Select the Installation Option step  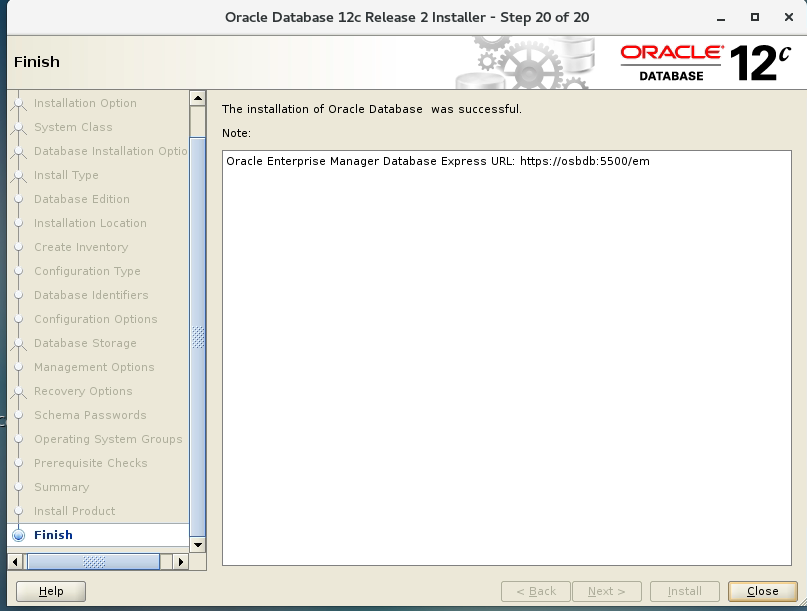[x=85, y=103]
